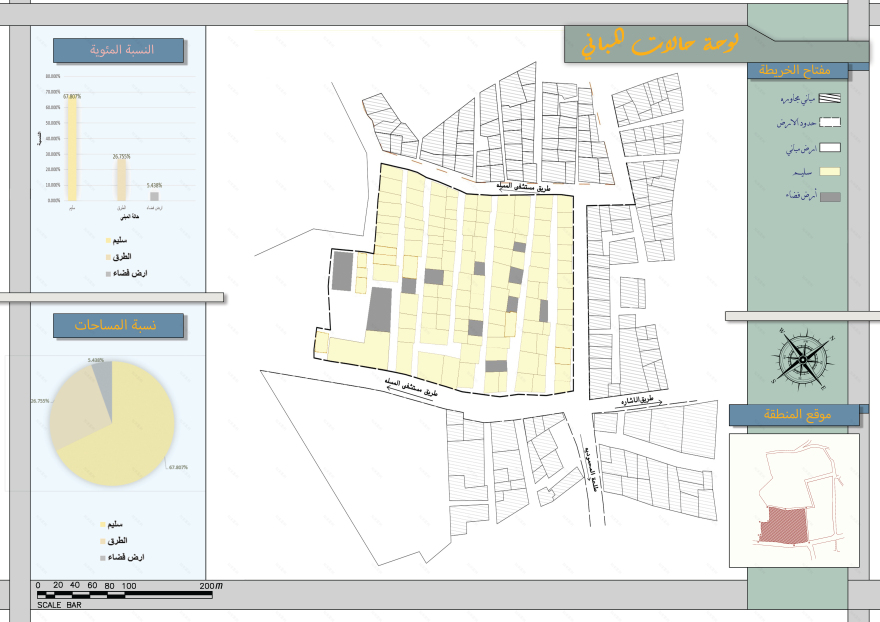Screen dimensions: 880x622
Task: Click the hatched adjacent buildings legend symbol
Action: pos(830,99)
